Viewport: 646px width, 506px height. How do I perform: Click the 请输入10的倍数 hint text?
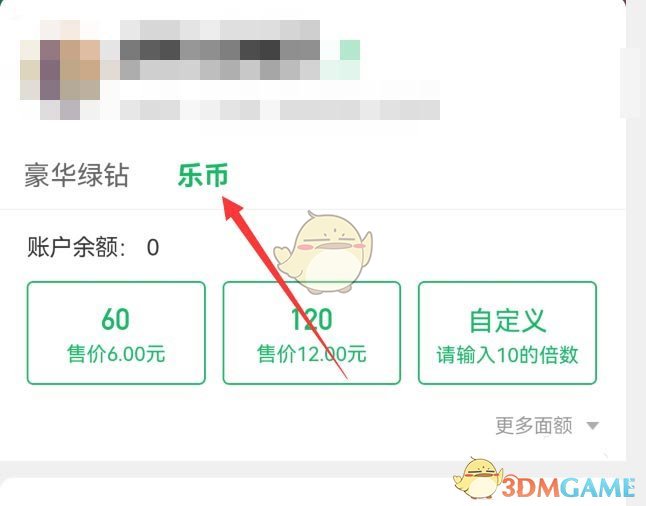coord(507,354)
